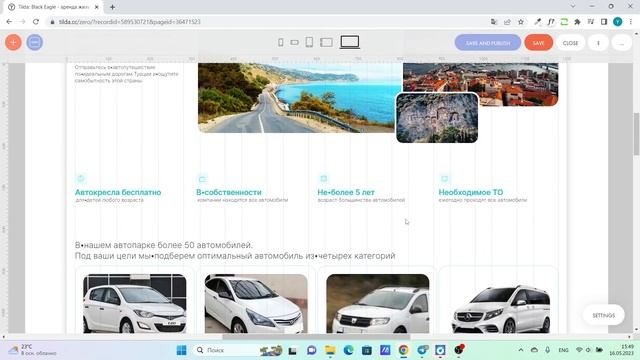Viewport: 640px width, 360px height.
Task: Show hidden system tray icons
Action: point(521,350)
